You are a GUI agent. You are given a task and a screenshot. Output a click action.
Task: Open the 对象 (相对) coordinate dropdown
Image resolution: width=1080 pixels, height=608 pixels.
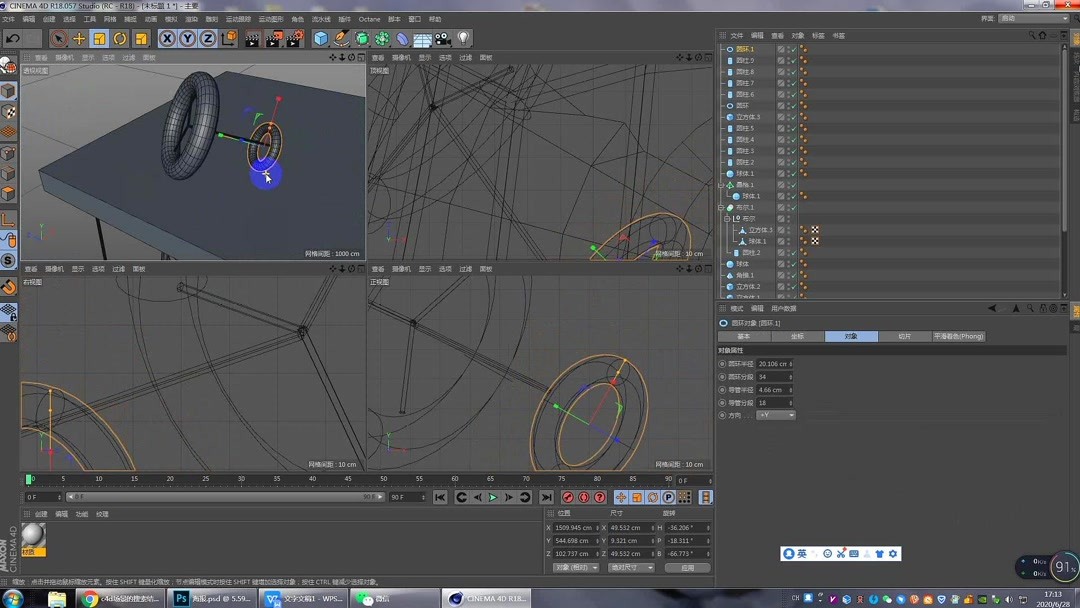point(576,567)
